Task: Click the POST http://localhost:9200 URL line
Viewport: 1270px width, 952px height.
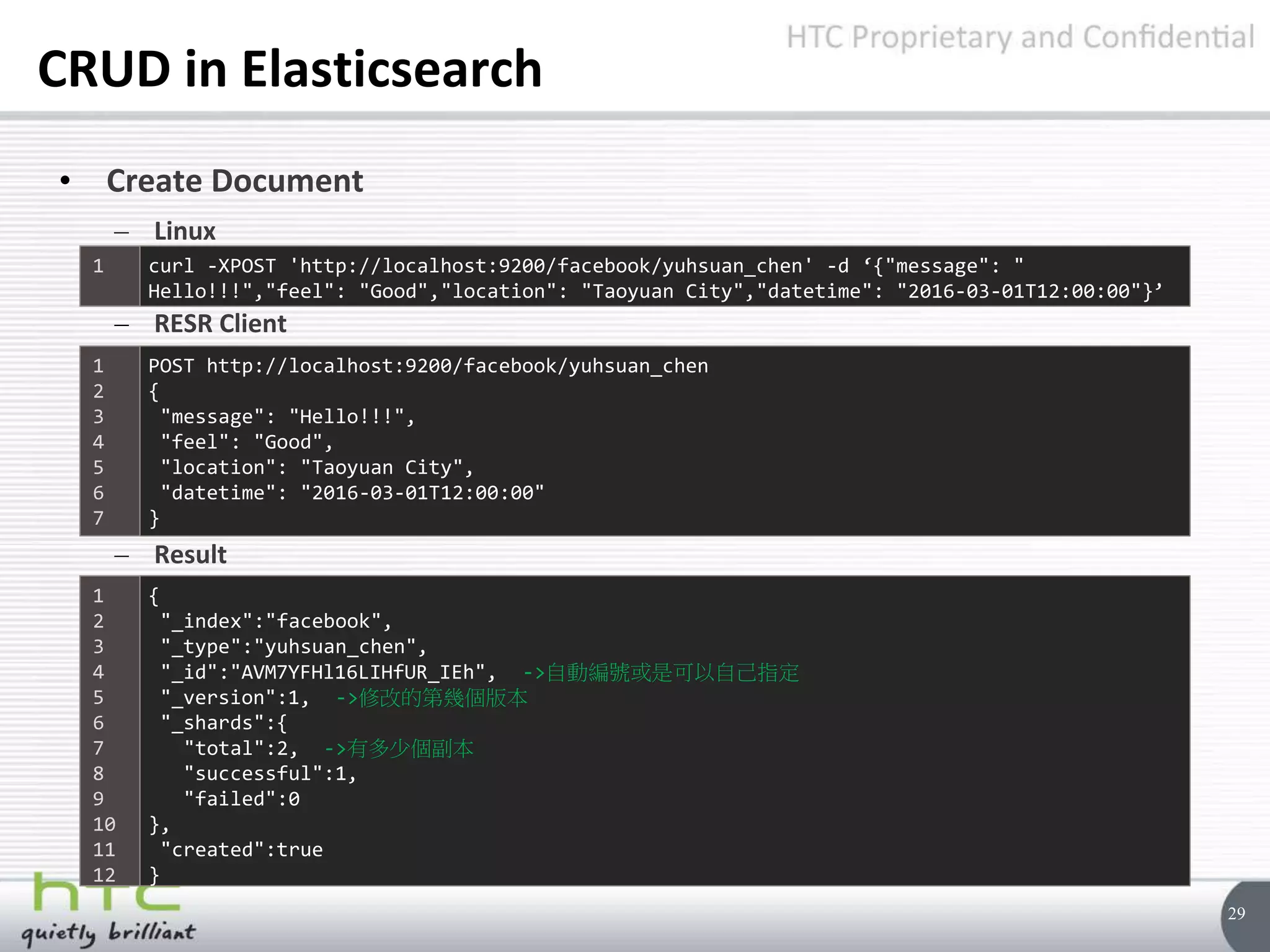Action: pos(428,366)
